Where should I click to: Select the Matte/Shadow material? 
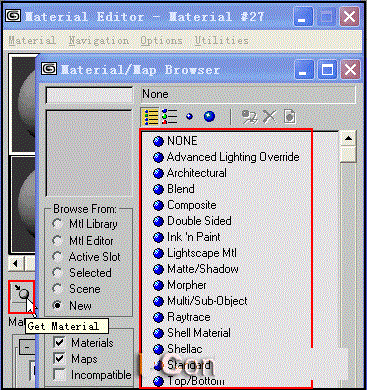(196, 269)
